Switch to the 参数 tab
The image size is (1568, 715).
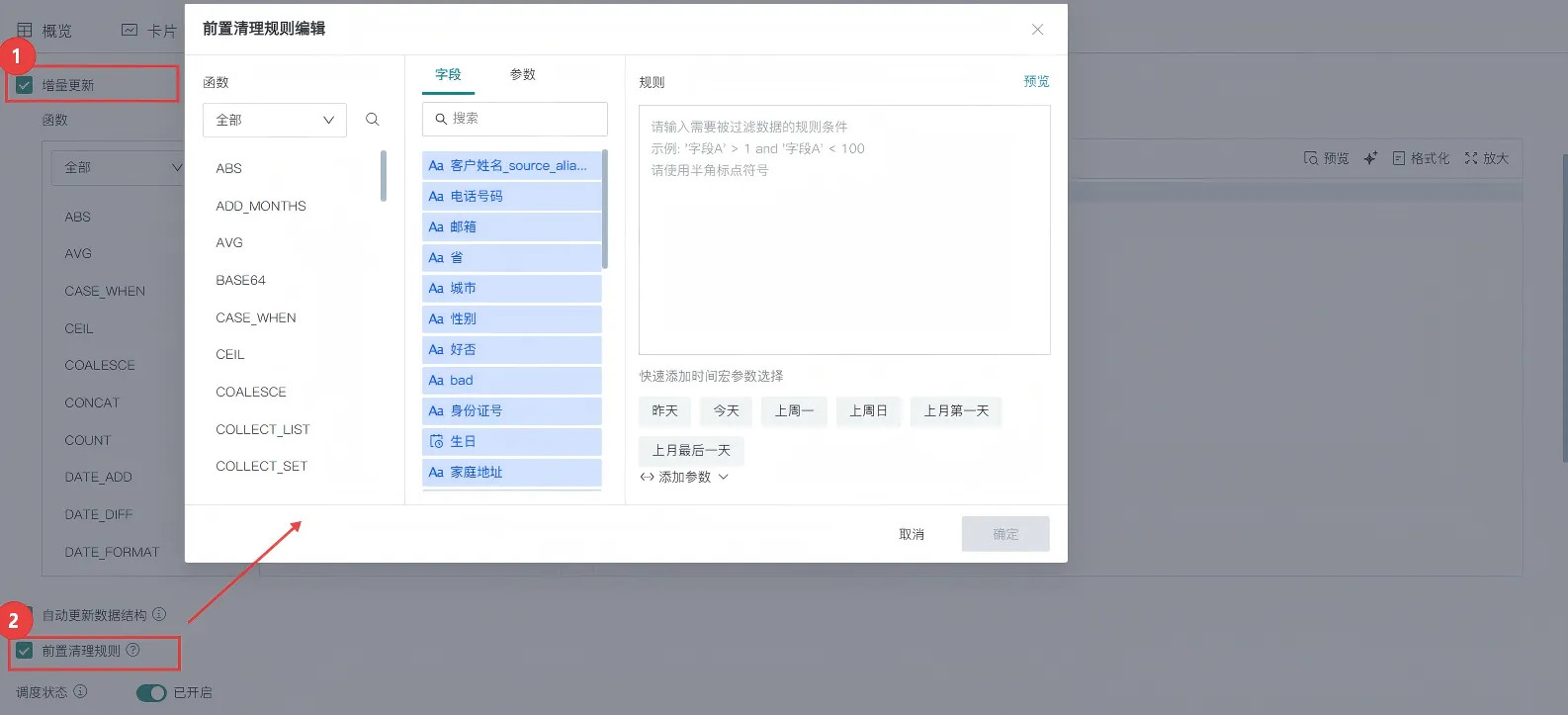pyautogui.click(x=522, y=75)
